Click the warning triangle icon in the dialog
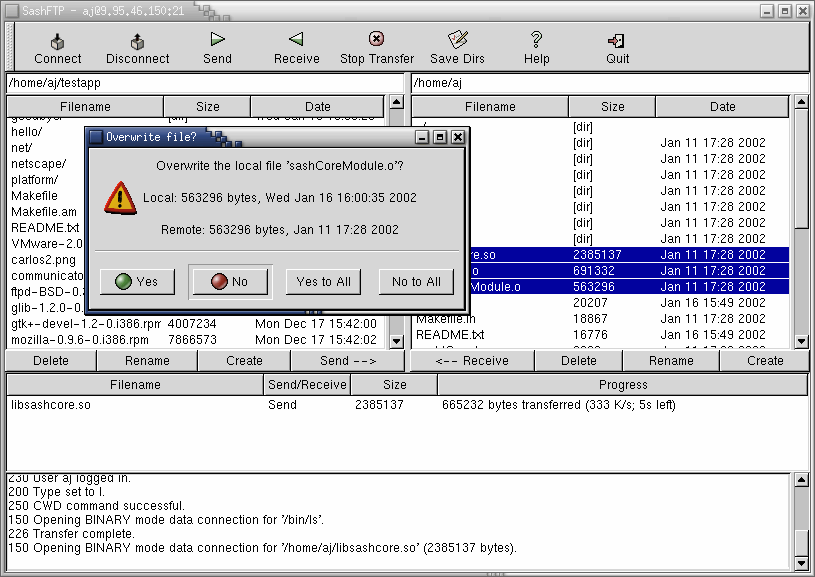The image size is (815, 577). point(121,198)
